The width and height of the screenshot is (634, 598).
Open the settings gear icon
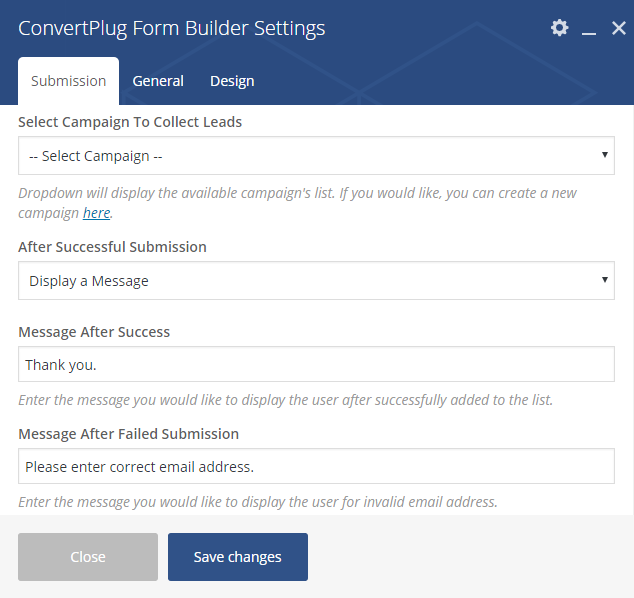(x=560, y=28)
